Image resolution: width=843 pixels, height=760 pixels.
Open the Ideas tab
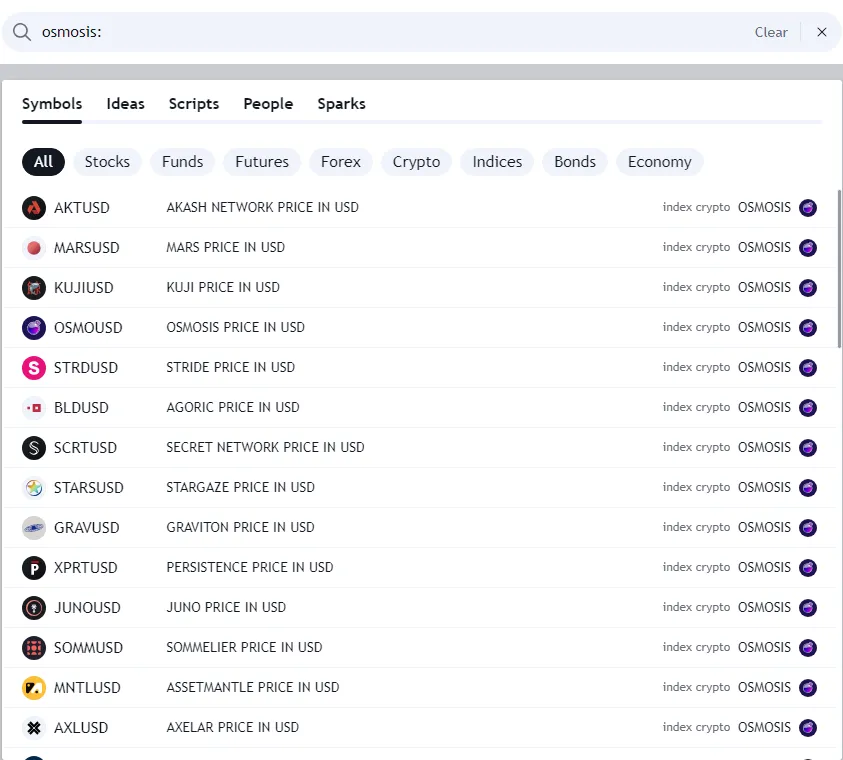tap(125, 104)
